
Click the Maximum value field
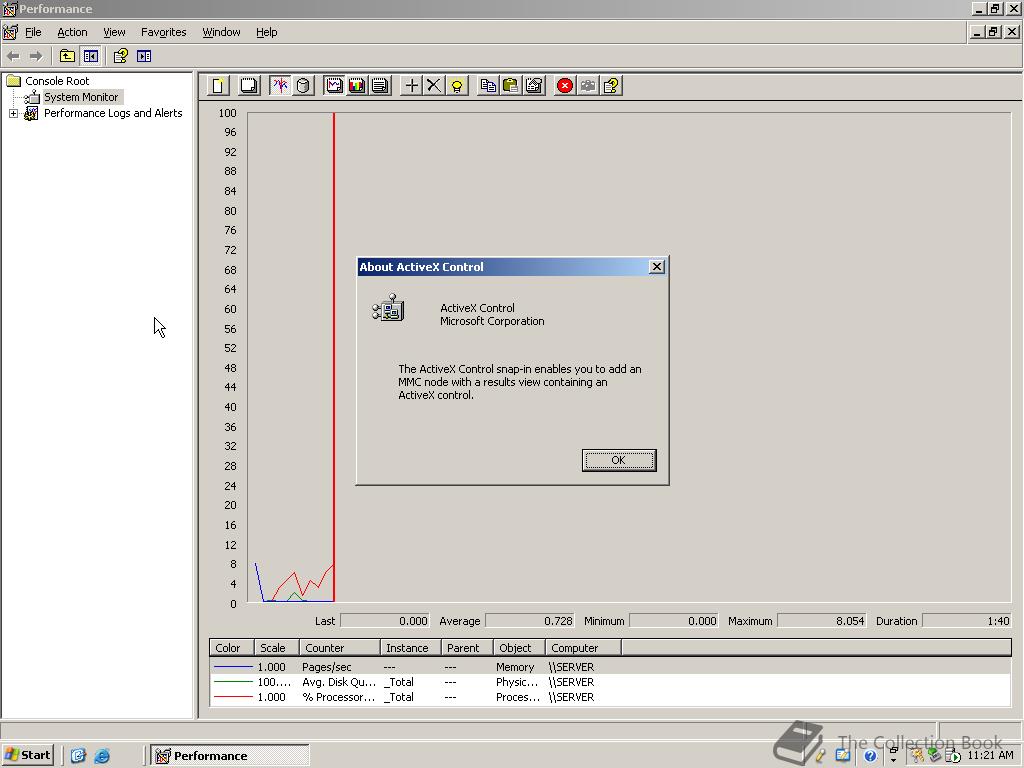coord(822,621)
